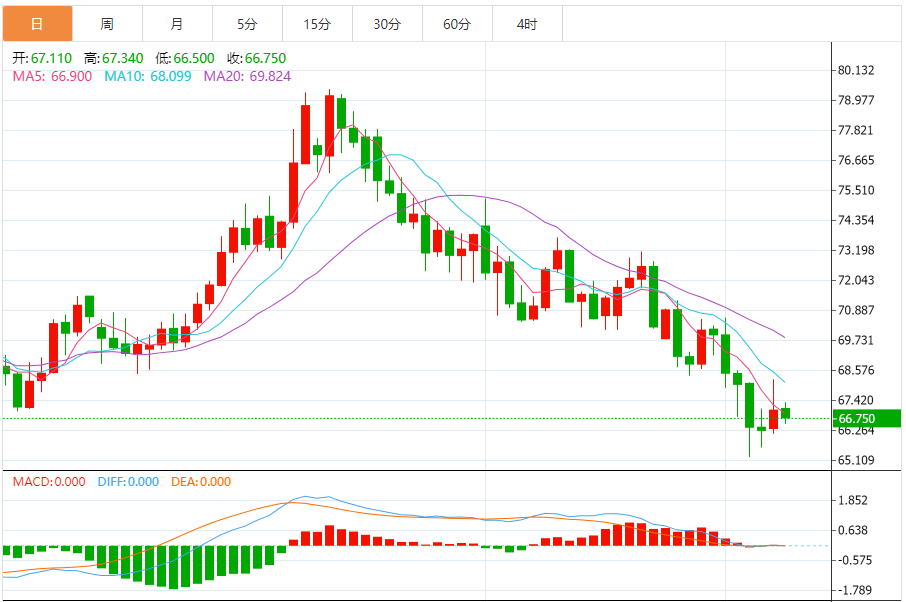Click the 68.576 price axis label
Viewport: 906px width, 602px height.
point(856,370)
